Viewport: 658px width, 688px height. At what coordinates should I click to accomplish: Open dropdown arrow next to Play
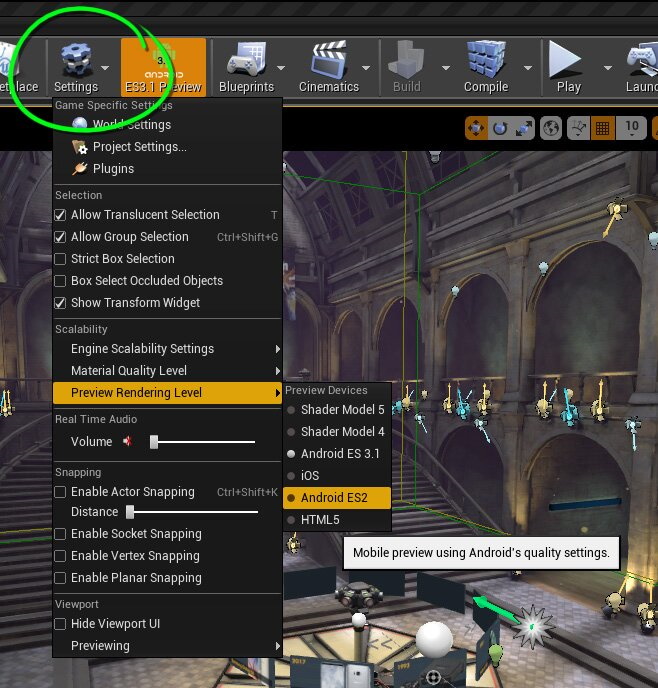[599, 68]
